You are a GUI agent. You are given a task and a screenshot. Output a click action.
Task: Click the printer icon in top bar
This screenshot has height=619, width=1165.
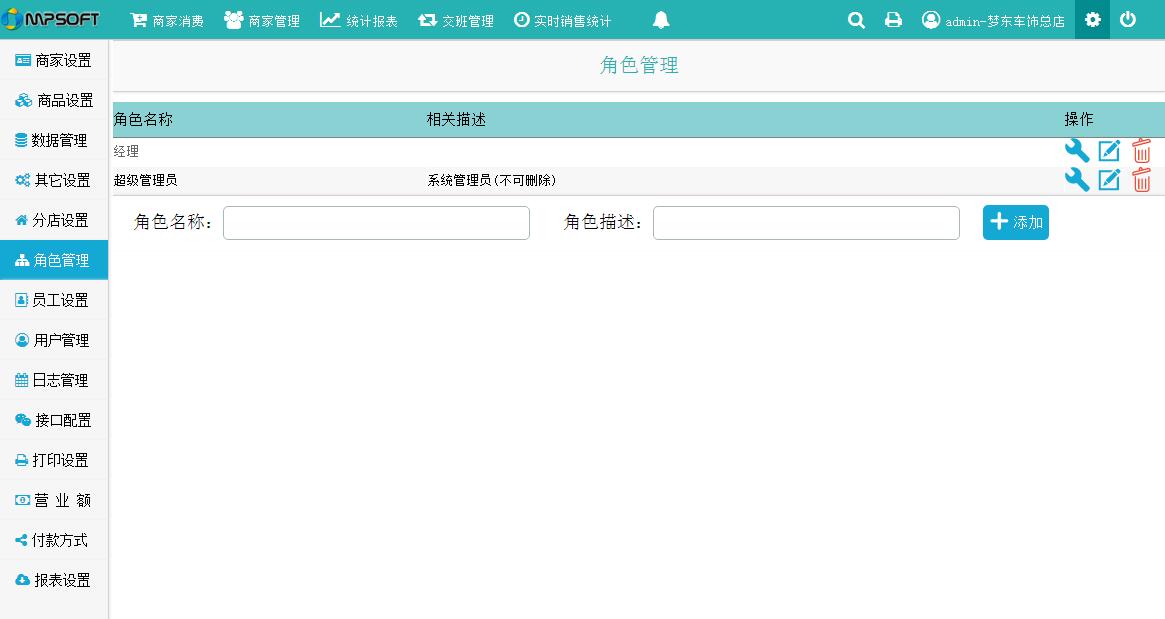coord(893,20)
